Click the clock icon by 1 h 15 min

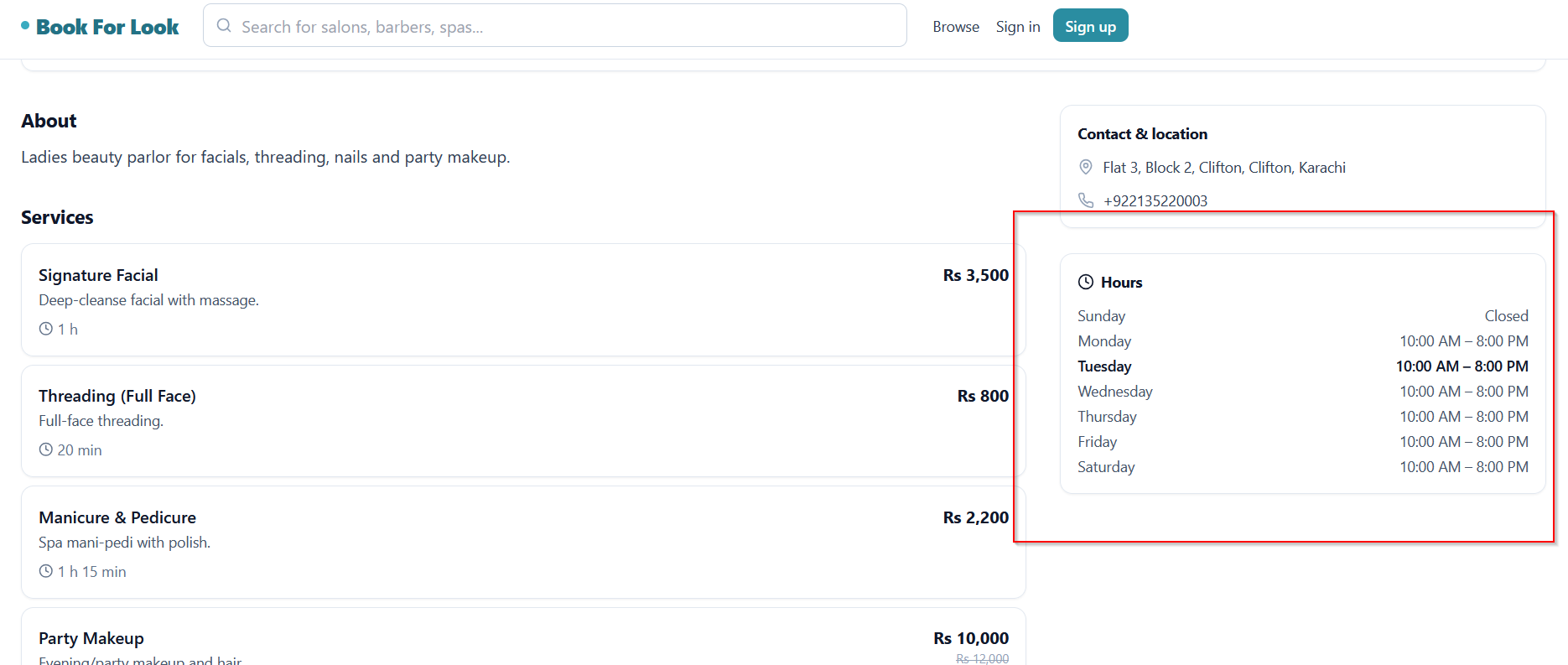point(46,571)
